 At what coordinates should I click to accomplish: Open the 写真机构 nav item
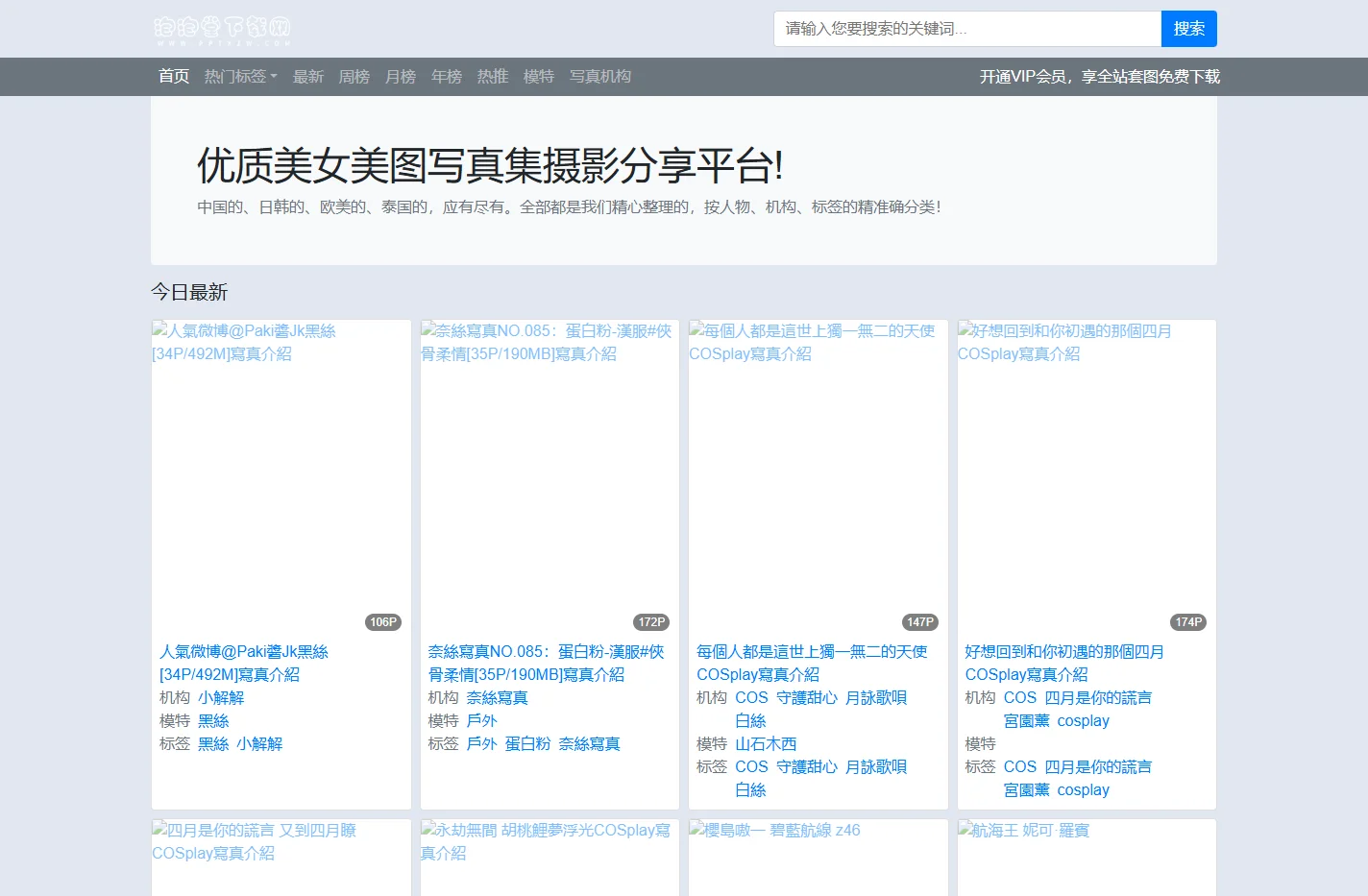click(600, 77)
